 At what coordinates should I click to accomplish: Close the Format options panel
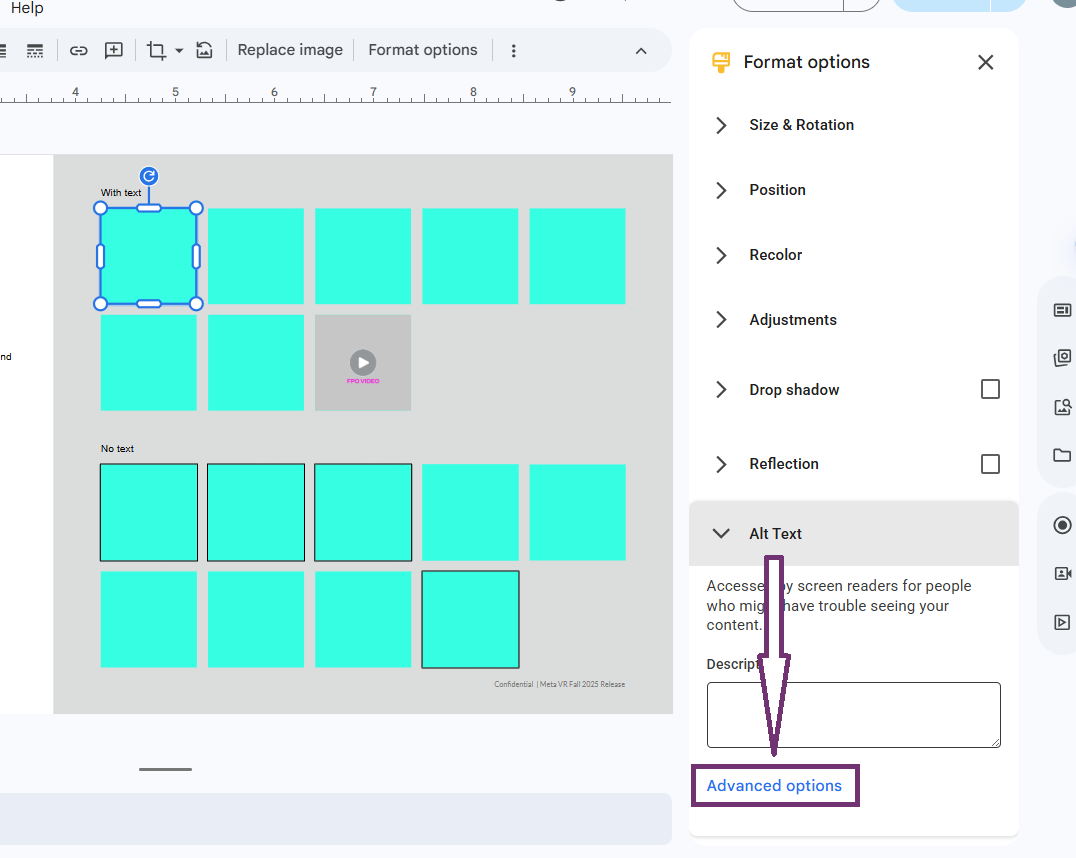pyautogui.click(x=985, y=62)
